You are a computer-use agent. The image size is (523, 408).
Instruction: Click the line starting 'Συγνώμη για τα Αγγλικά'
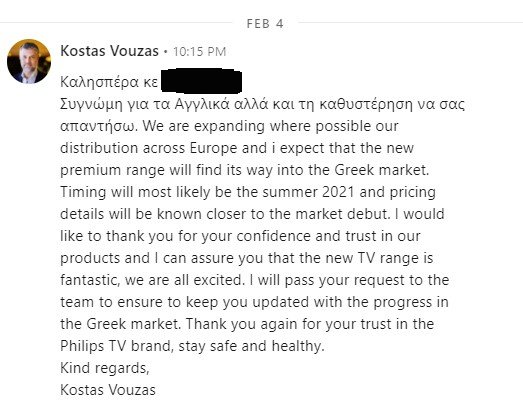263,104
